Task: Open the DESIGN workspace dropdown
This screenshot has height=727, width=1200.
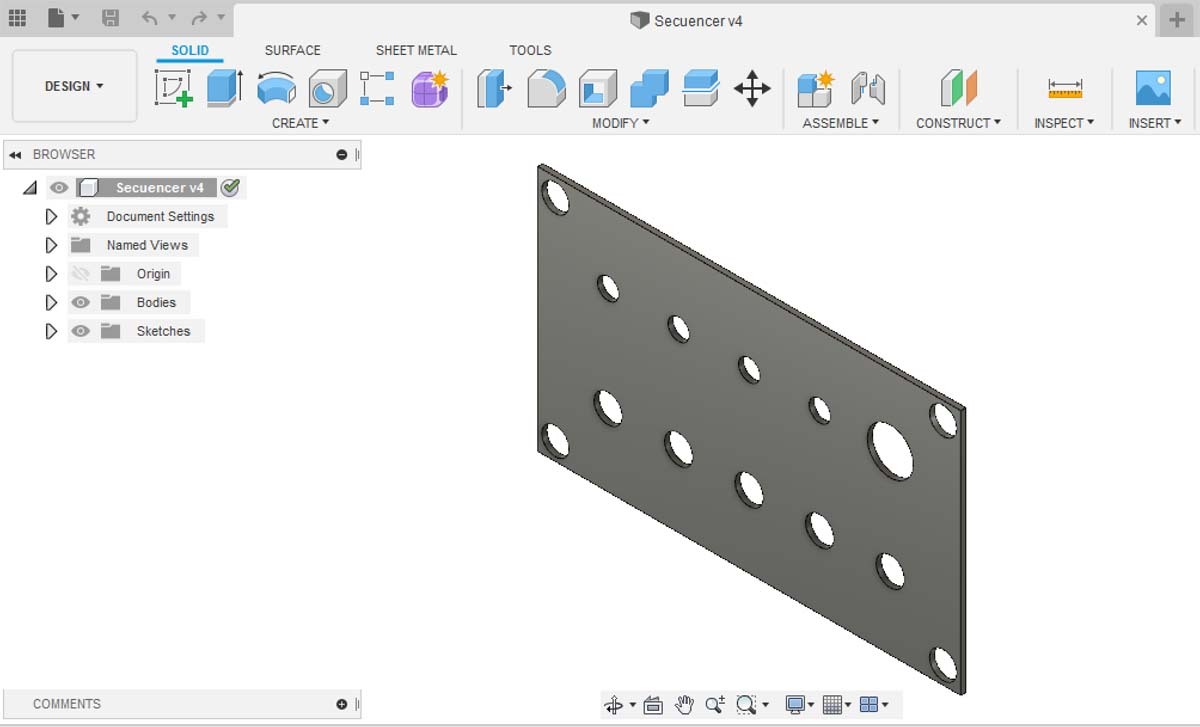Action: coord(74,86)
